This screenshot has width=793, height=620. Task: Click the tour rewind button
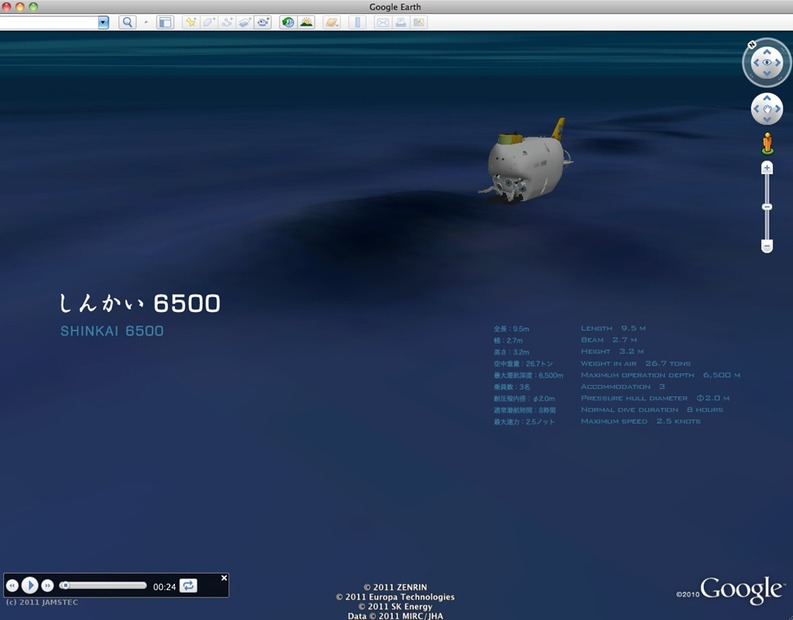(x=12, y=586)
